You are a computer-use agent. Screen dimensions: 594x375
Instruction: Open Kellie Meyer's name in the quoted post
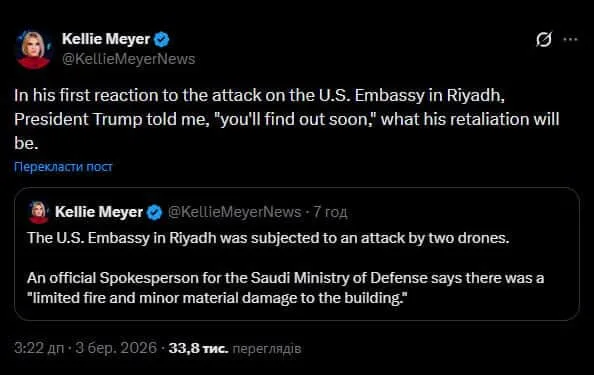tap(99, 212)
